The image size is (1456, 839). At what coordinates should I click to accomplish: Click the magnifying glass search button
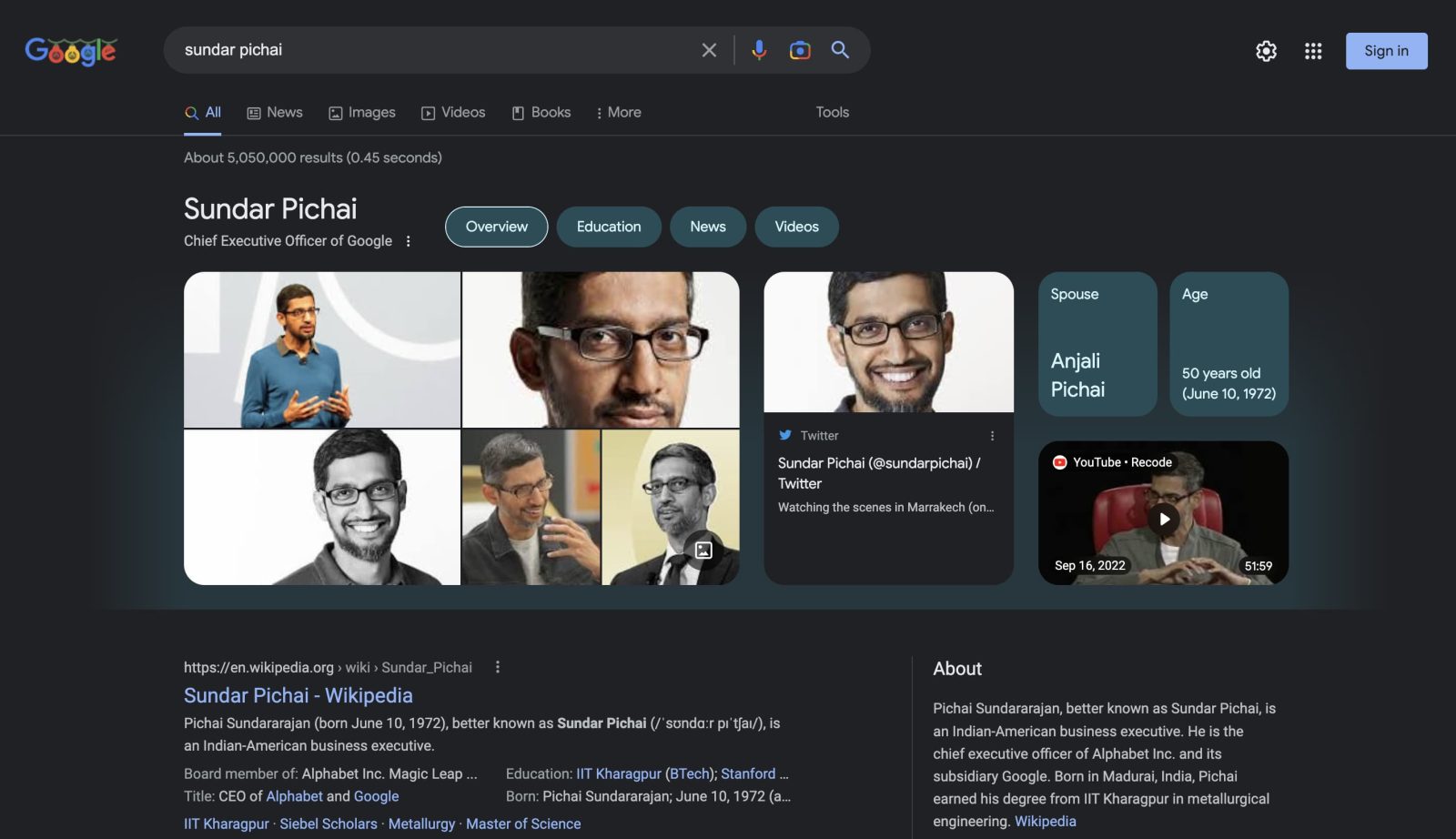click(x=840, y=50)
